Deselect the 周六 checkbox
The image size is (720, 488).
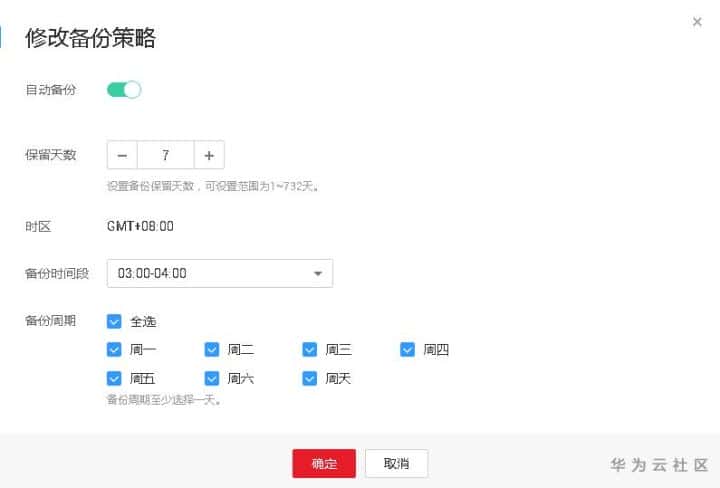(x=212, y=378)
